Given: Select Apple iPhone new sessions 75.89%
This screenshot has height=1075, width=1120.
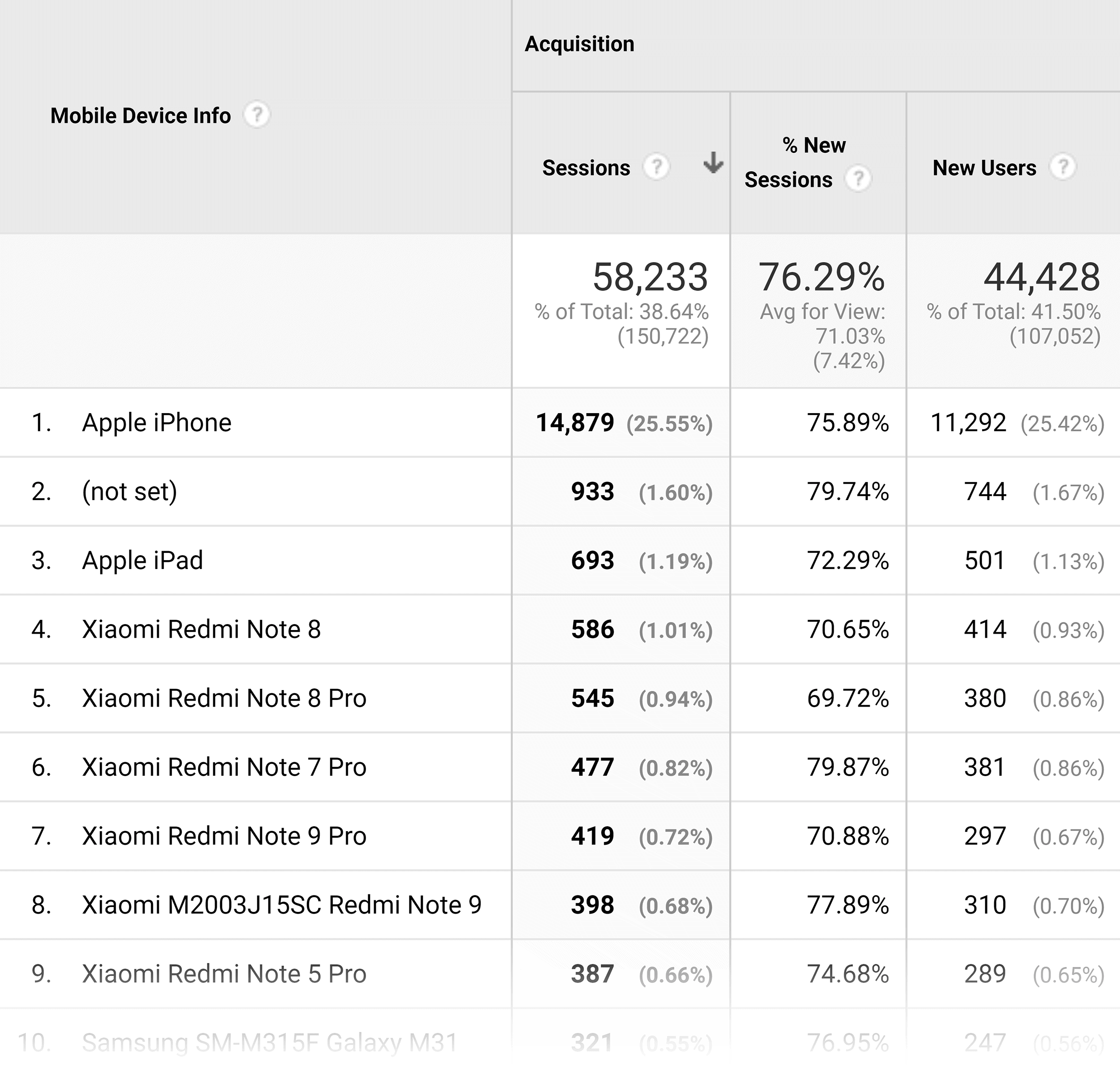Looking at the screenshot, I should click(848, 423).
